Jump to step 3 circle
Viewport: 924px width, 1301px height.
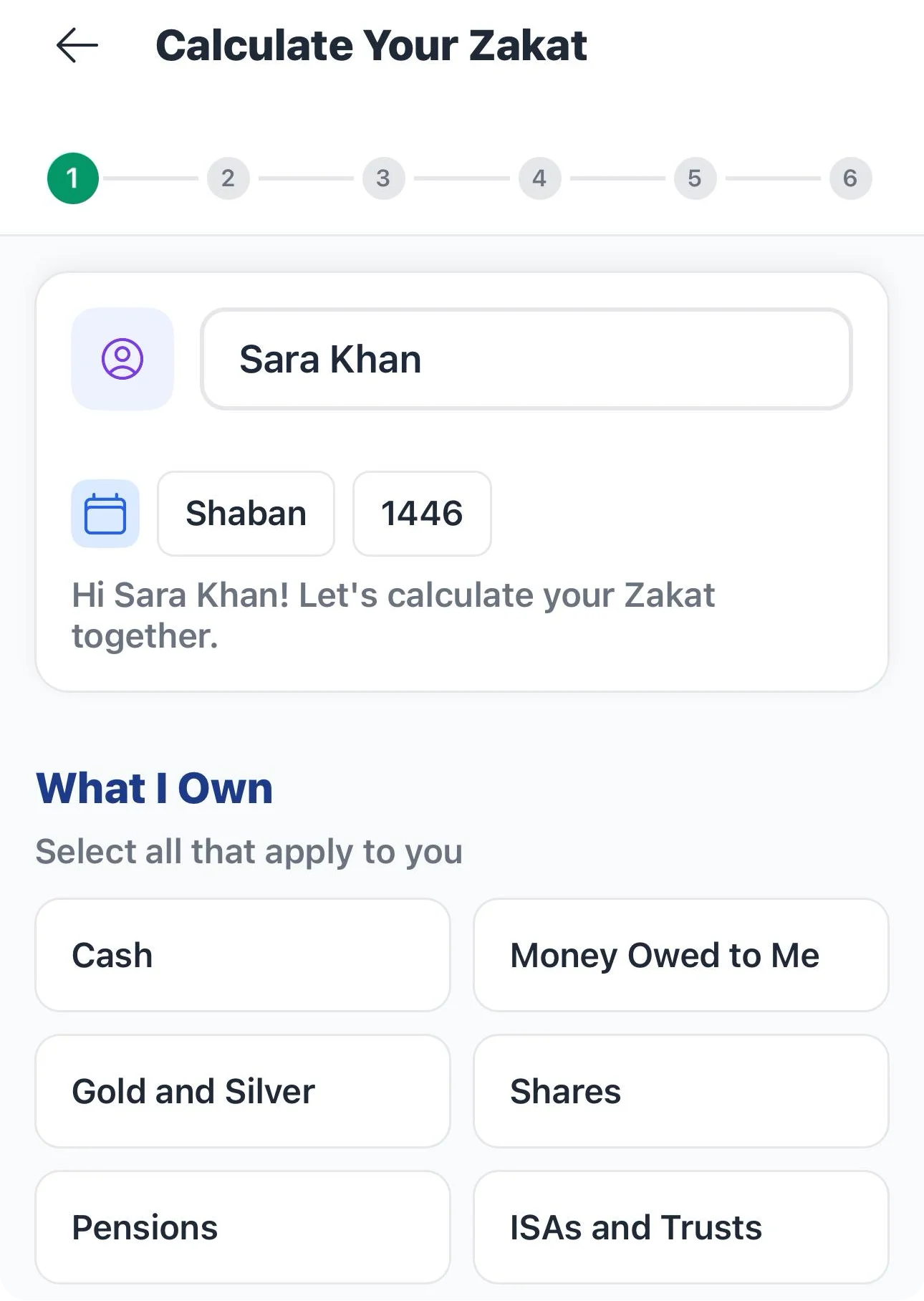coord(383,178)
